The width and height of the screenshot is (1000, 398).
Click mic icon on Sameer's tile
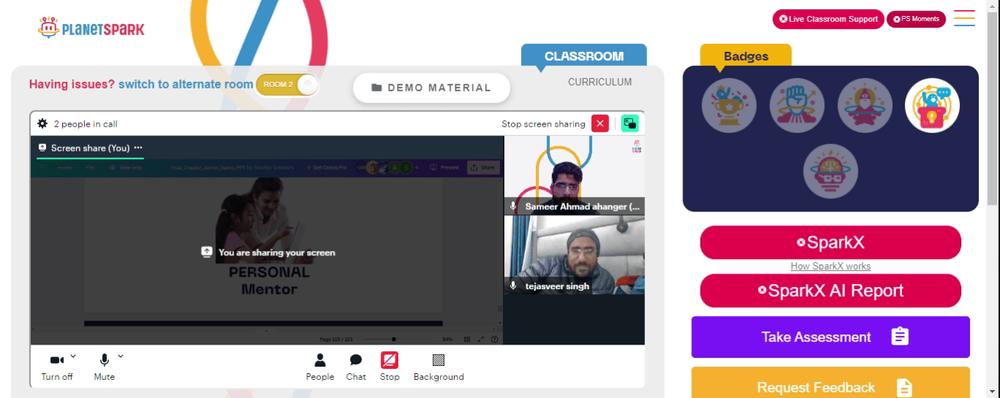click(513, 207)
